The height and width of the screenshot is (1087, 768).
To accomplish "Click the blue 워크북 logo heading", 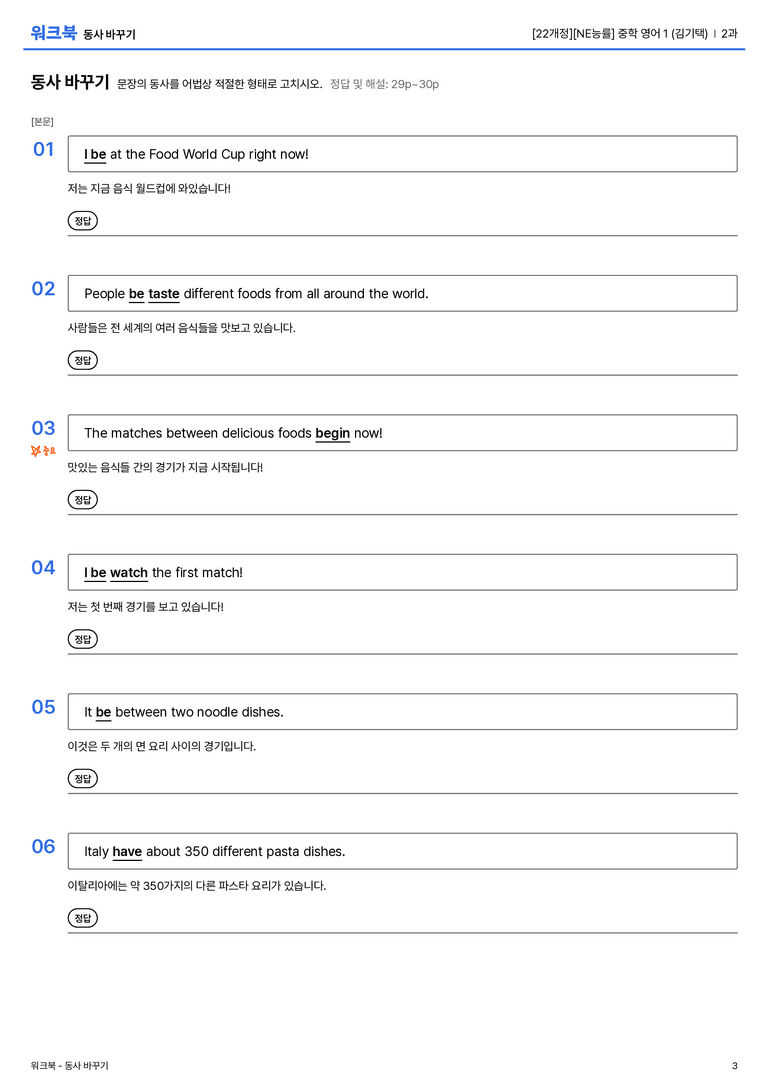I will (53, 33).
